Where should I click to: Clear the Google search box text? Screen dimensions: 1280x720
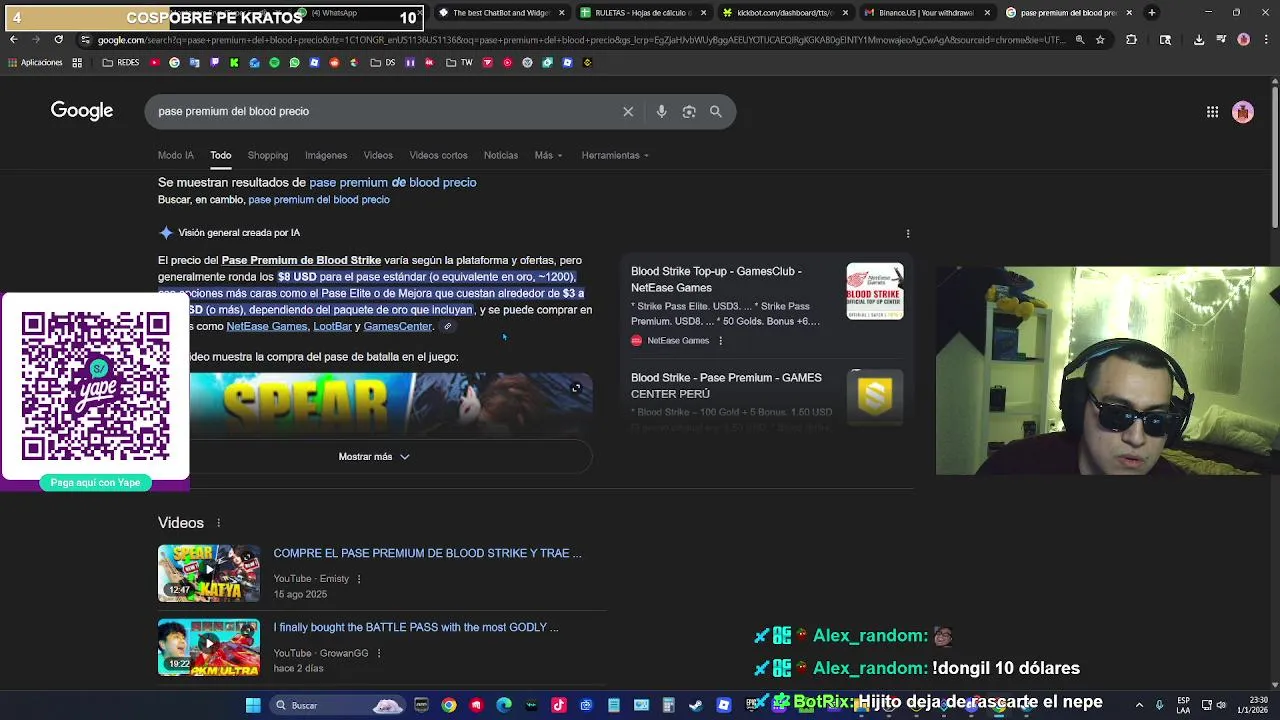[x=628, y=111]
